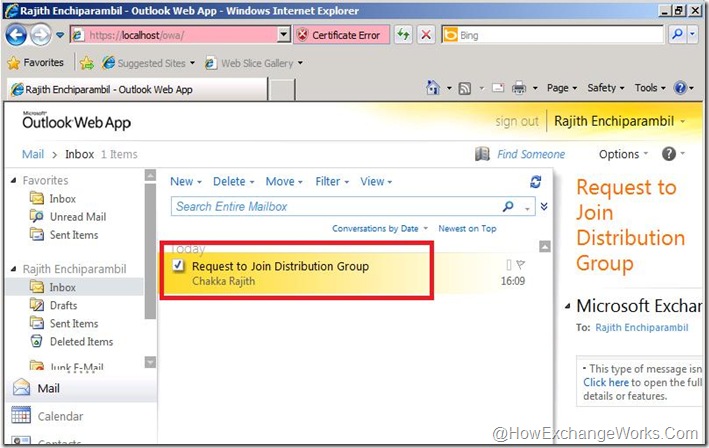Click the category box on the message

pyautogui.click(x=509, y=264)
